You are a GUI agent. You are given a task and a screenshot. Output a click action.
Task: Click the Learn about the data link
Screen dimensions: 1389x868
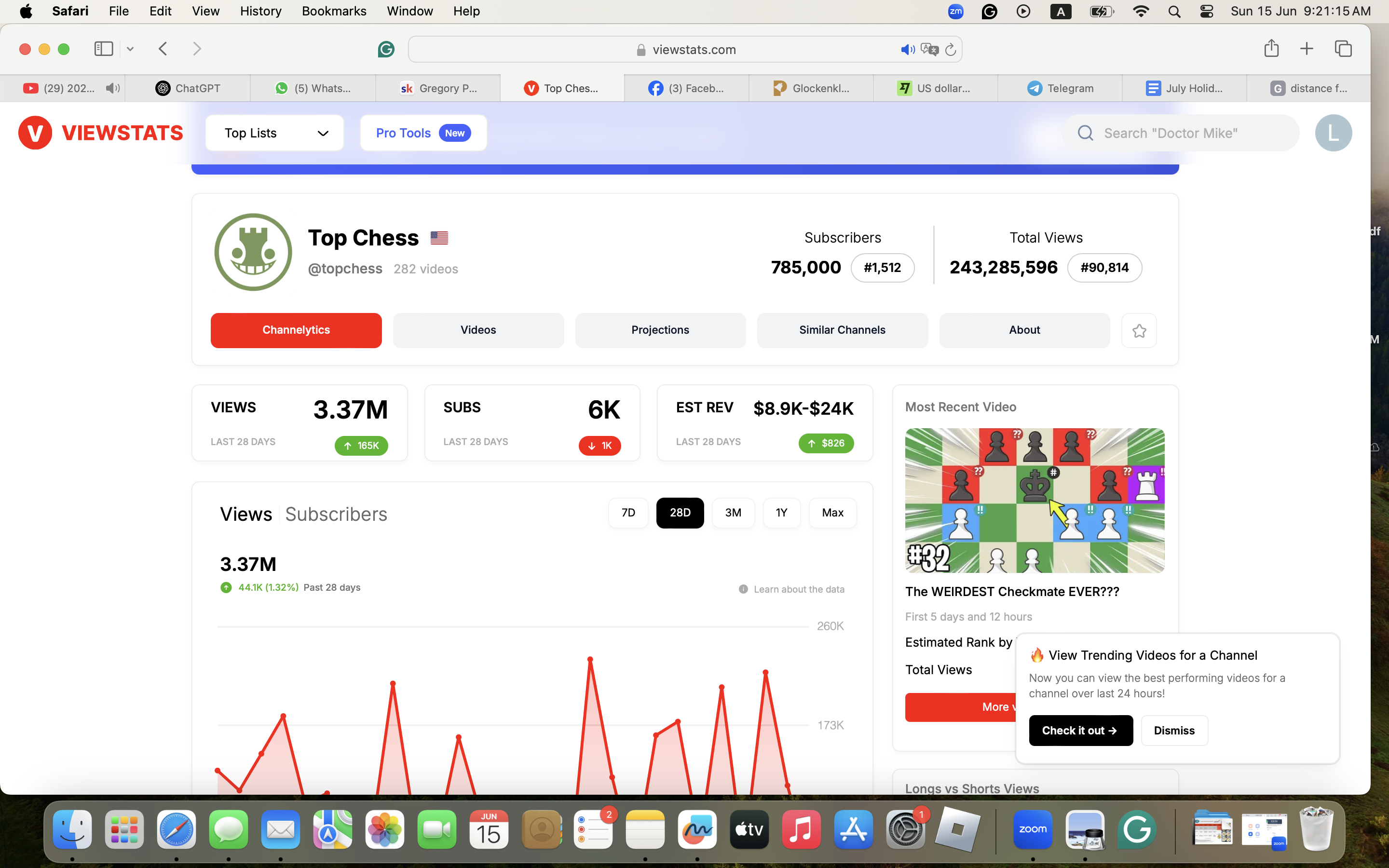point(799,588)
